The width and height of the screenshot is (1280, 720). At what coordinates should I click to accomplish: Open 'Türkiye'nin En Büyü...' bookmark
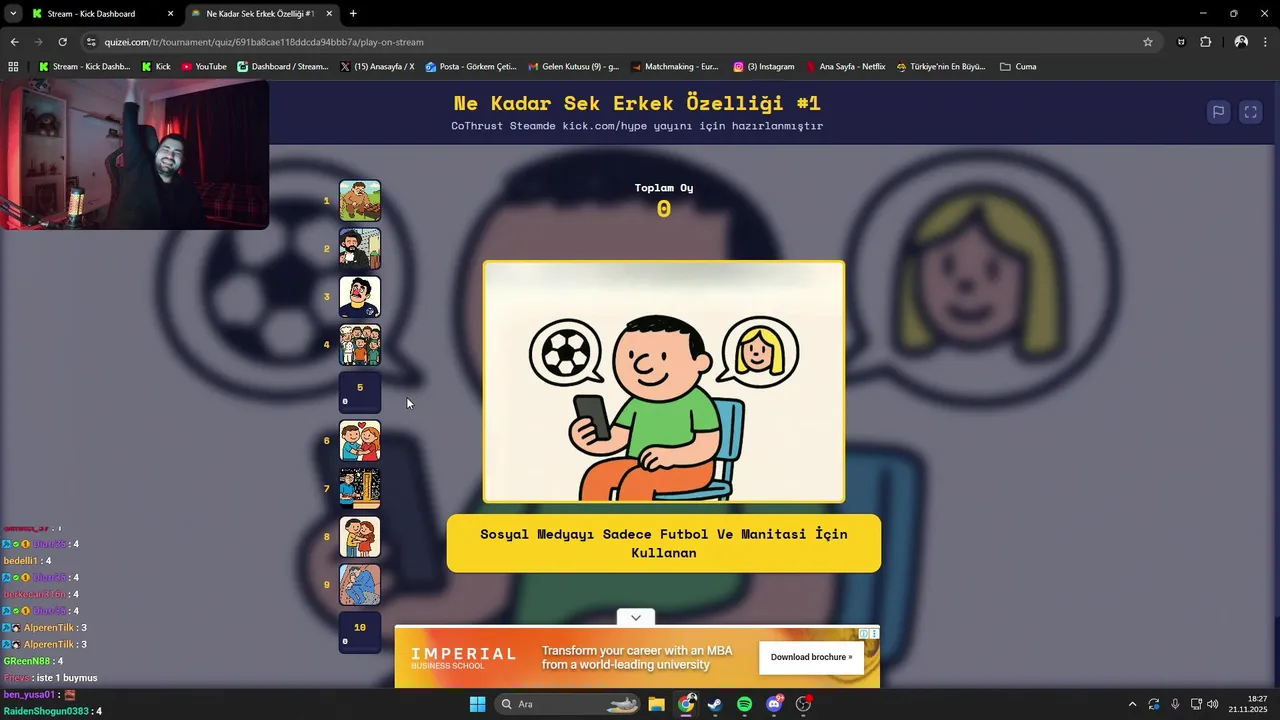(940, 67)
